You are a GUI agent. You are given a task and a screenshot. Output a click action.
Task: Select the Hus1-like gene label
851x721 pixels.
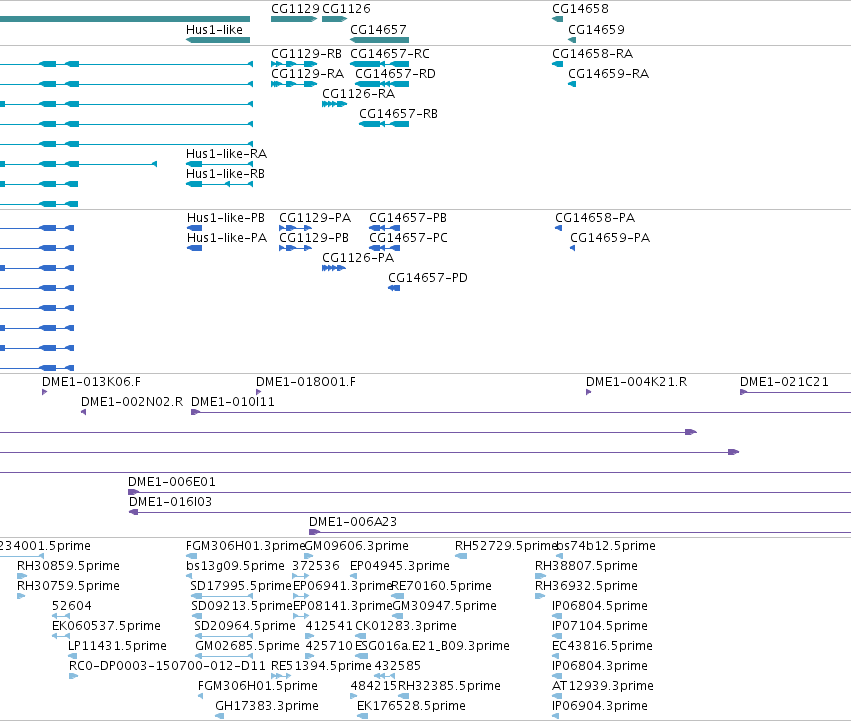[x=214, y=30]
